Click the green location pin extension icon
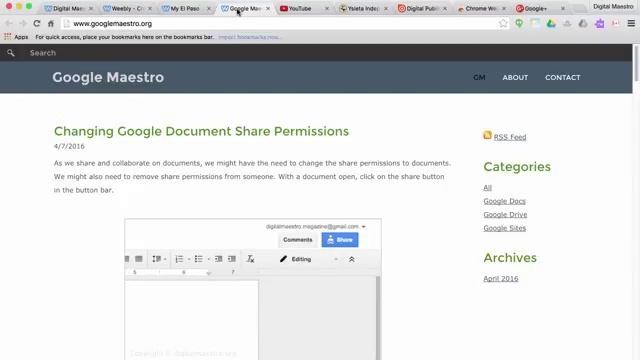 point(519,23)
